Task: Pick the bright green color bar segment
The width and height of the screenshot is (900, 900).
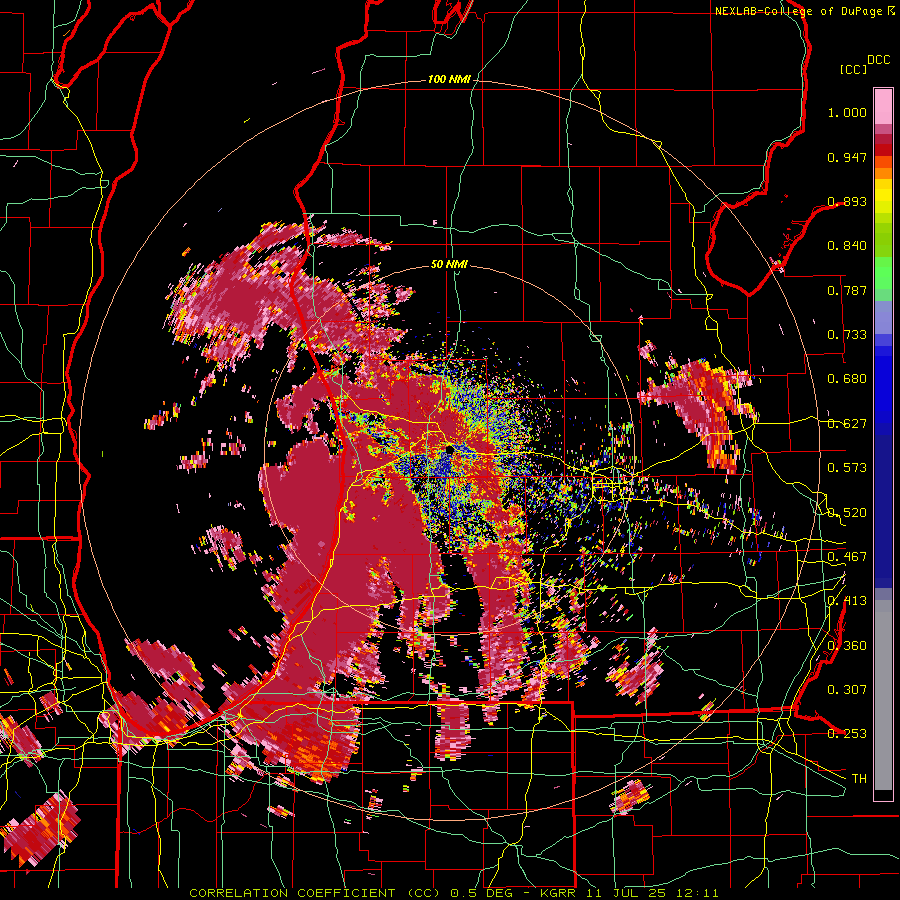Action: (x=883, y=273)
